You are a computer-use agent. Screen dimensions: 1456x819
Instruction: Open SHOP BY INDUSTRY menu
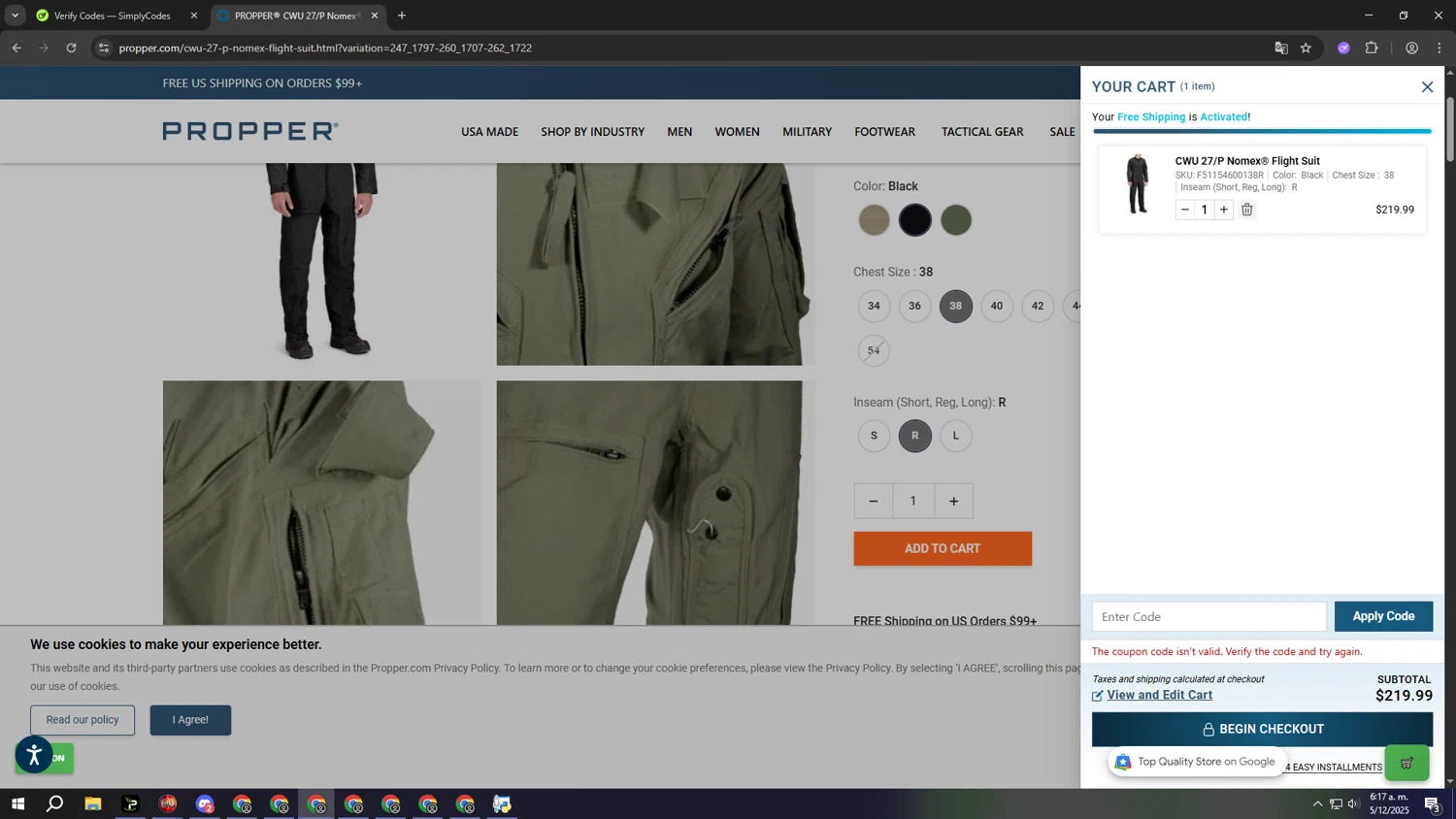coord(592,132)
